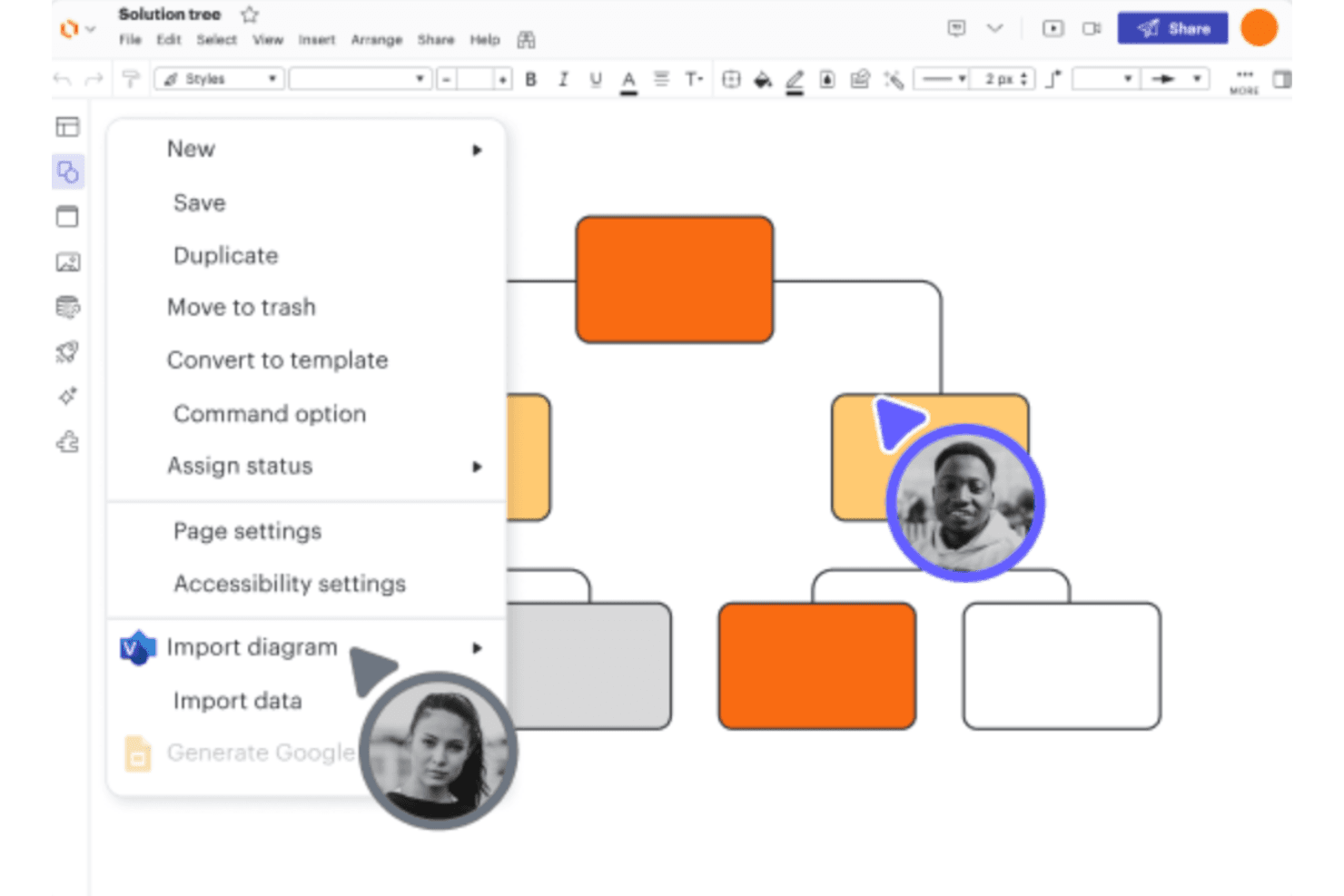Star the Solution tree document
The height and width of the screenshot is (896, 1344).
[250, 15]
